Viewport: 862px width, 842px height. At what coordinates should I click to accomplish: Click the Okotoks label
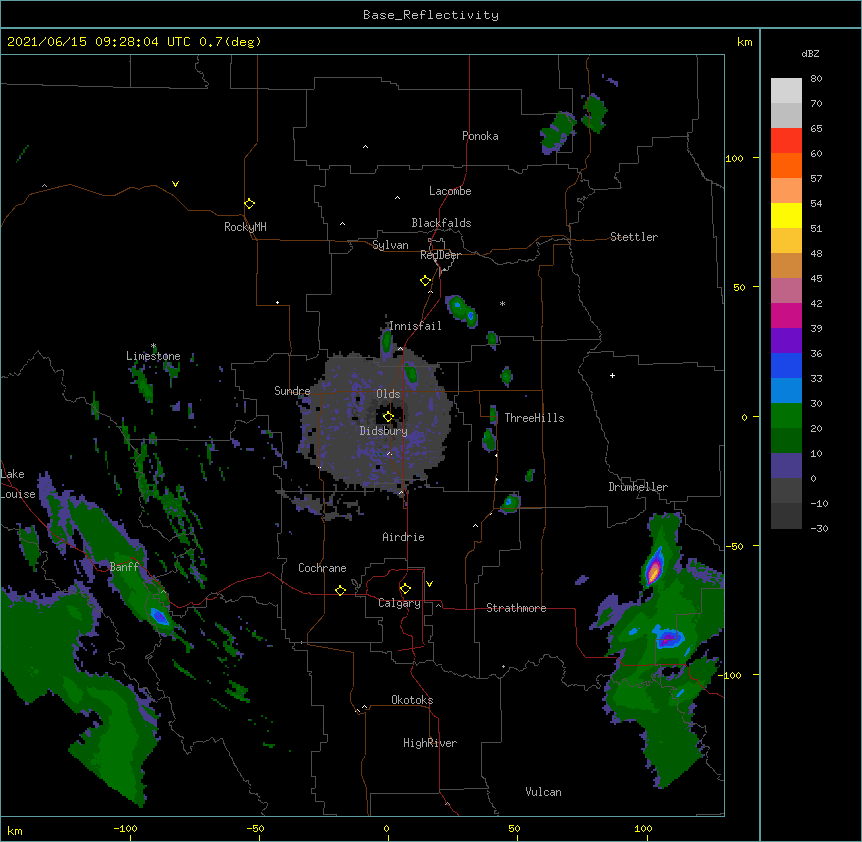pos(412,700)
